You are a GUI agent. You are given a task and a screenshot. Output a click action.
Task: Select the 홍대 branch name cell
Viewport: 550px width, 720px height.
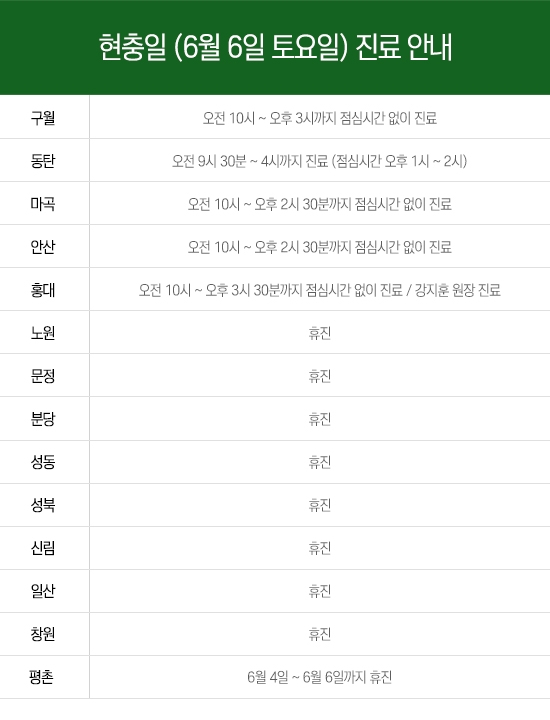tap(43, 290)
